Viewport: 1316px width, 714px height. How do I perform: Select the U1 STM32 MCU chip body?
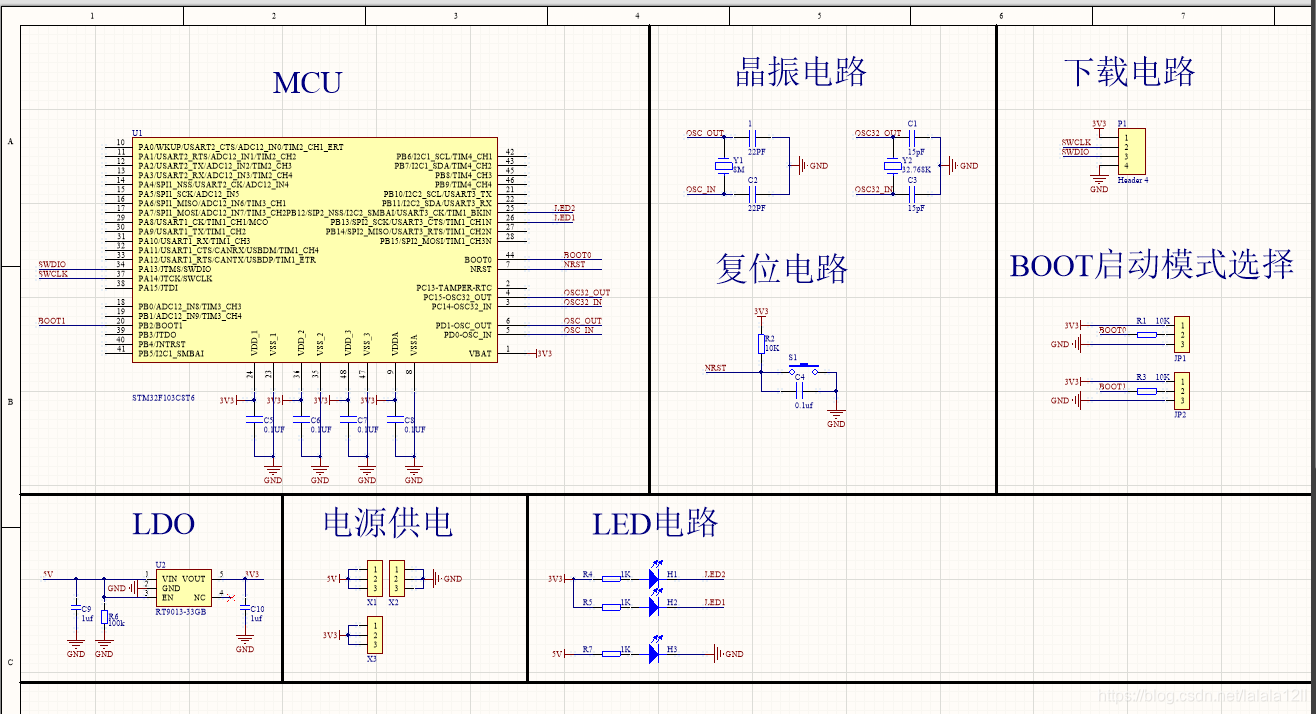(x=315, y=250)
